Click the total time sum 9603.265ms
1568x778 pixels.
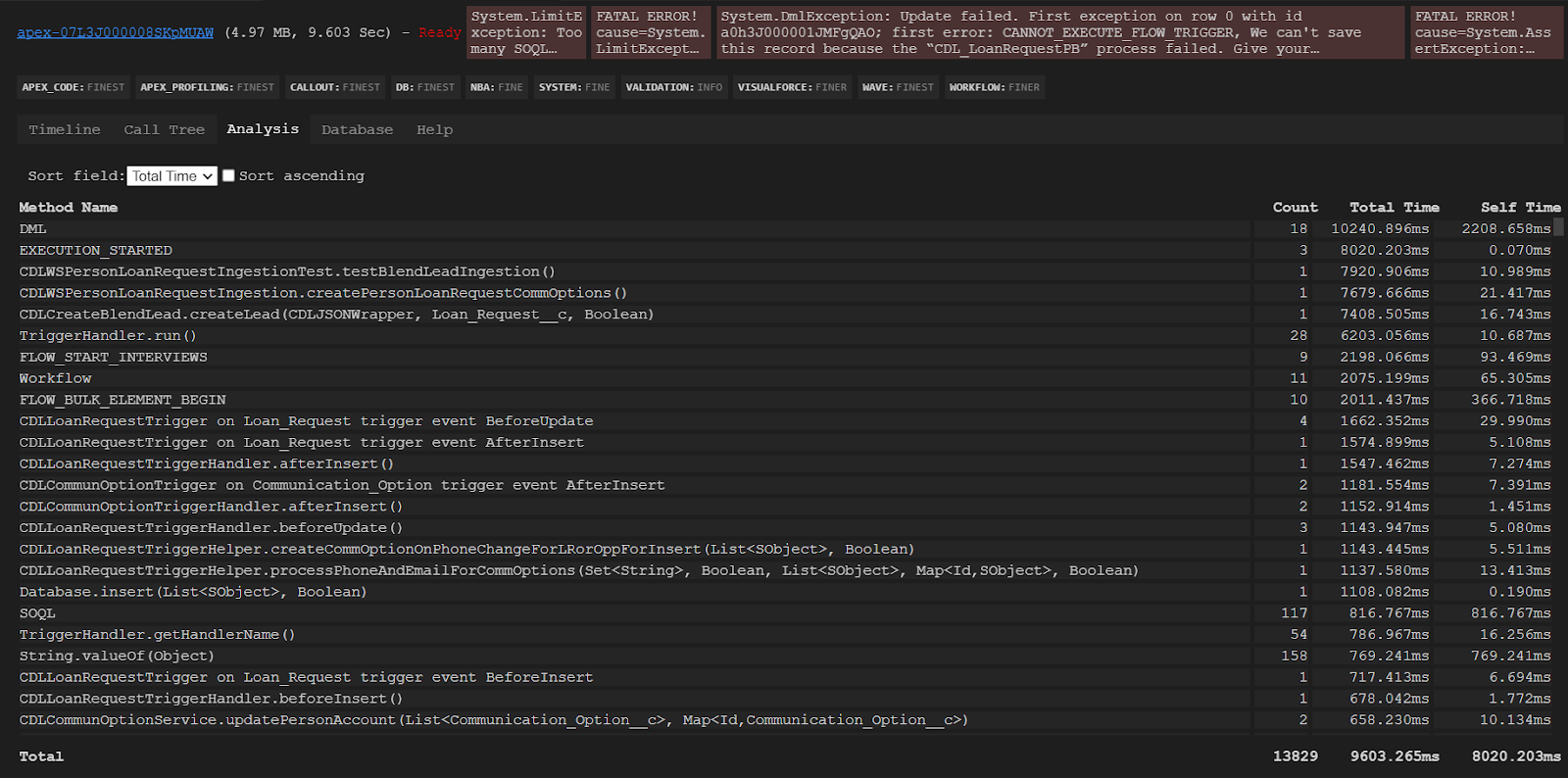point(1395,756)
